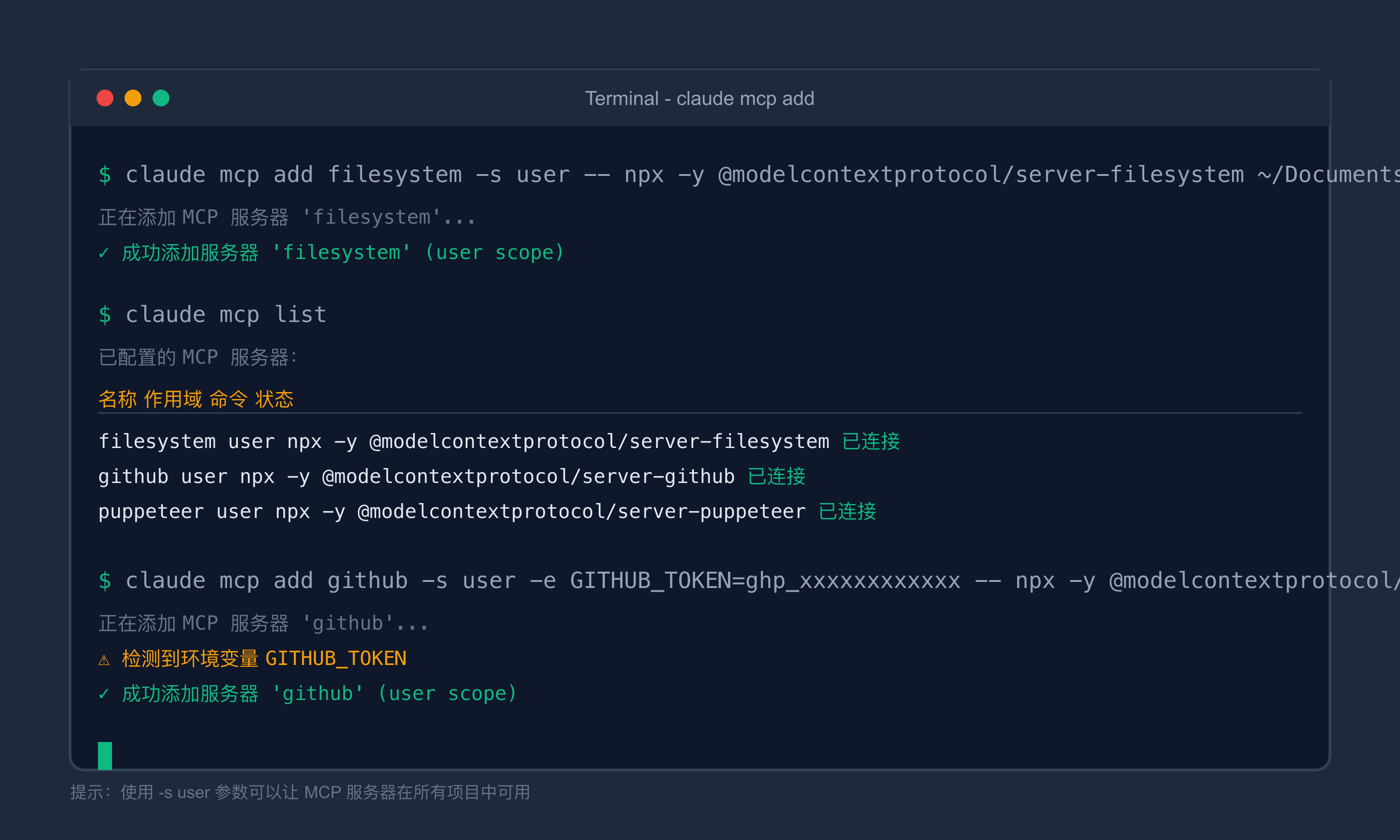The height and width of the screenshot is (840, 1400).
Task: Click the dollar prompt of first command
Action: tap(105, 175)
